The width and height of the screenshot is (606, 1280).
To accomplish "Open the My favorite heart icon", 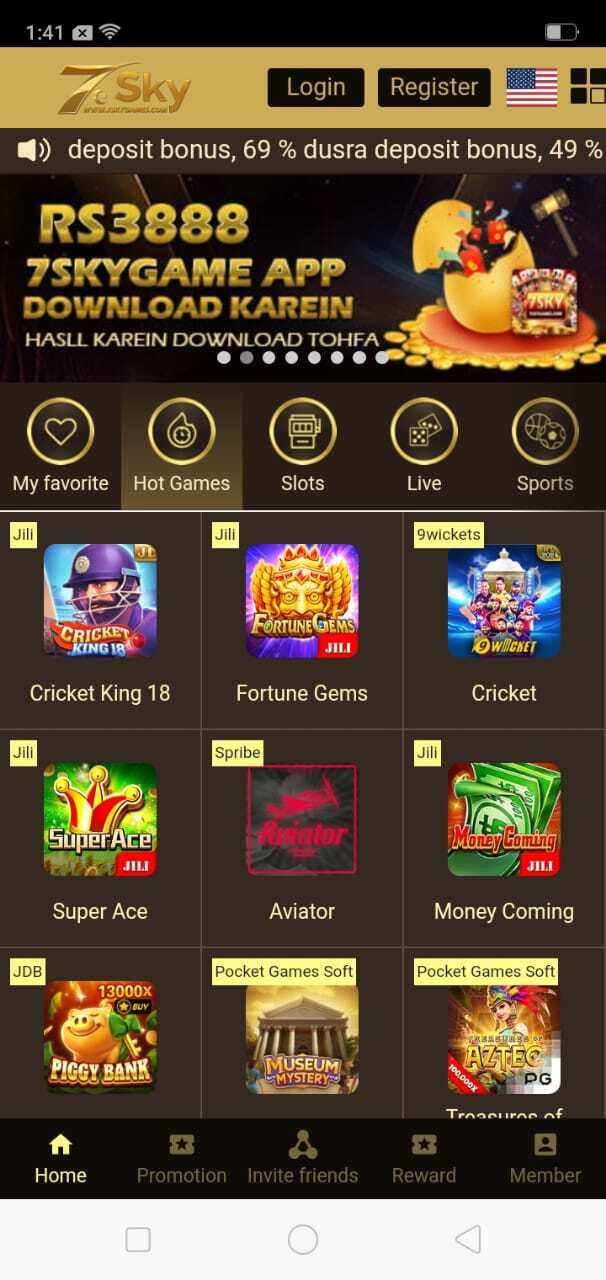I will click(x=60, y=432).
